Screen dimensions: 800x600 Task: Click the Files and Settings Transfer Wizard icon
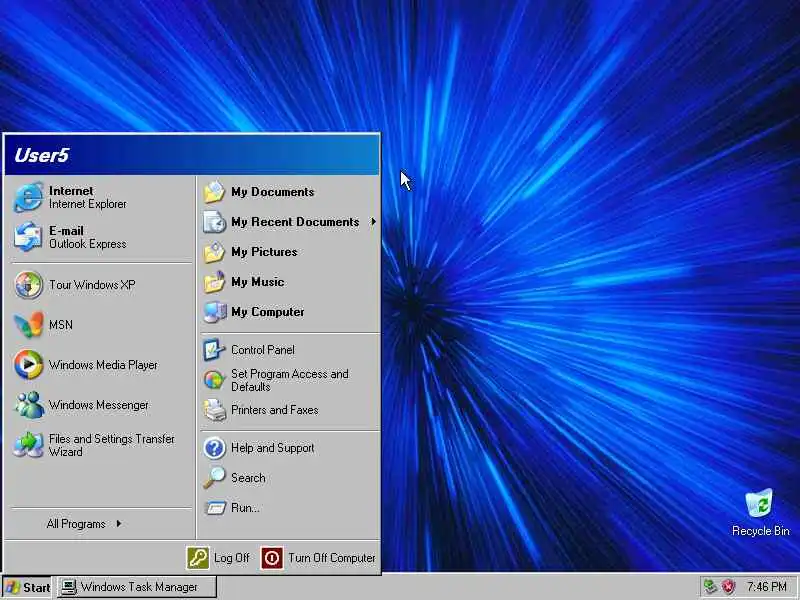click(x=28, y=445)
